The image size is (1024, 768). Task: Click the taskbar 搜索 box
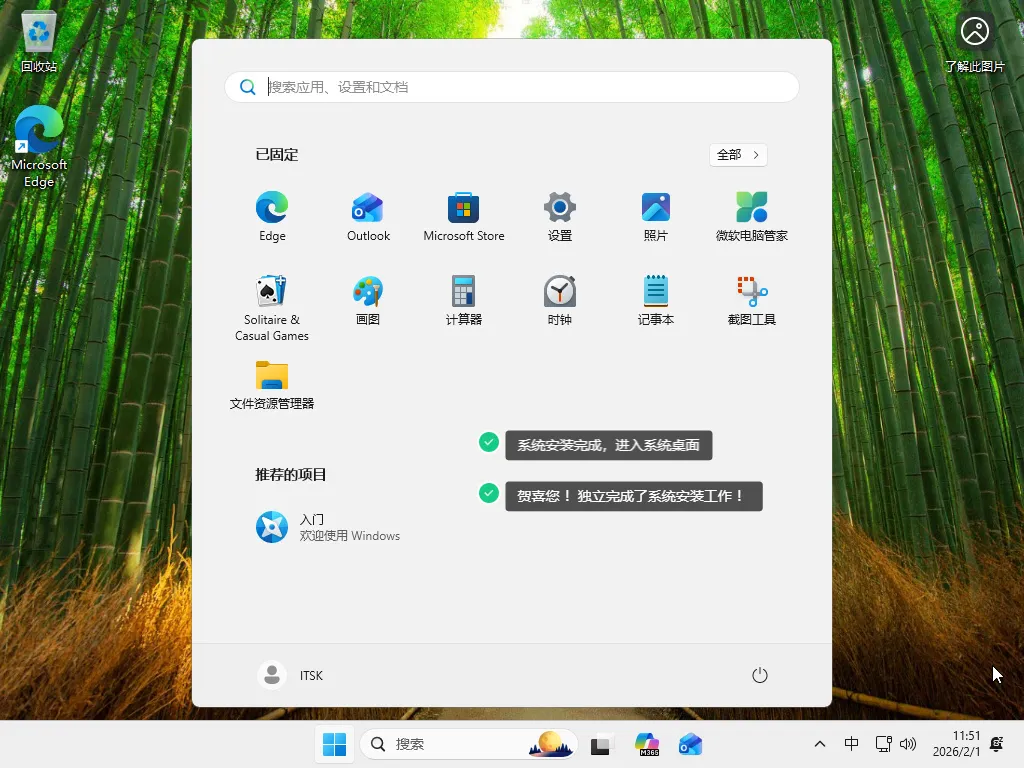point(469,744)
